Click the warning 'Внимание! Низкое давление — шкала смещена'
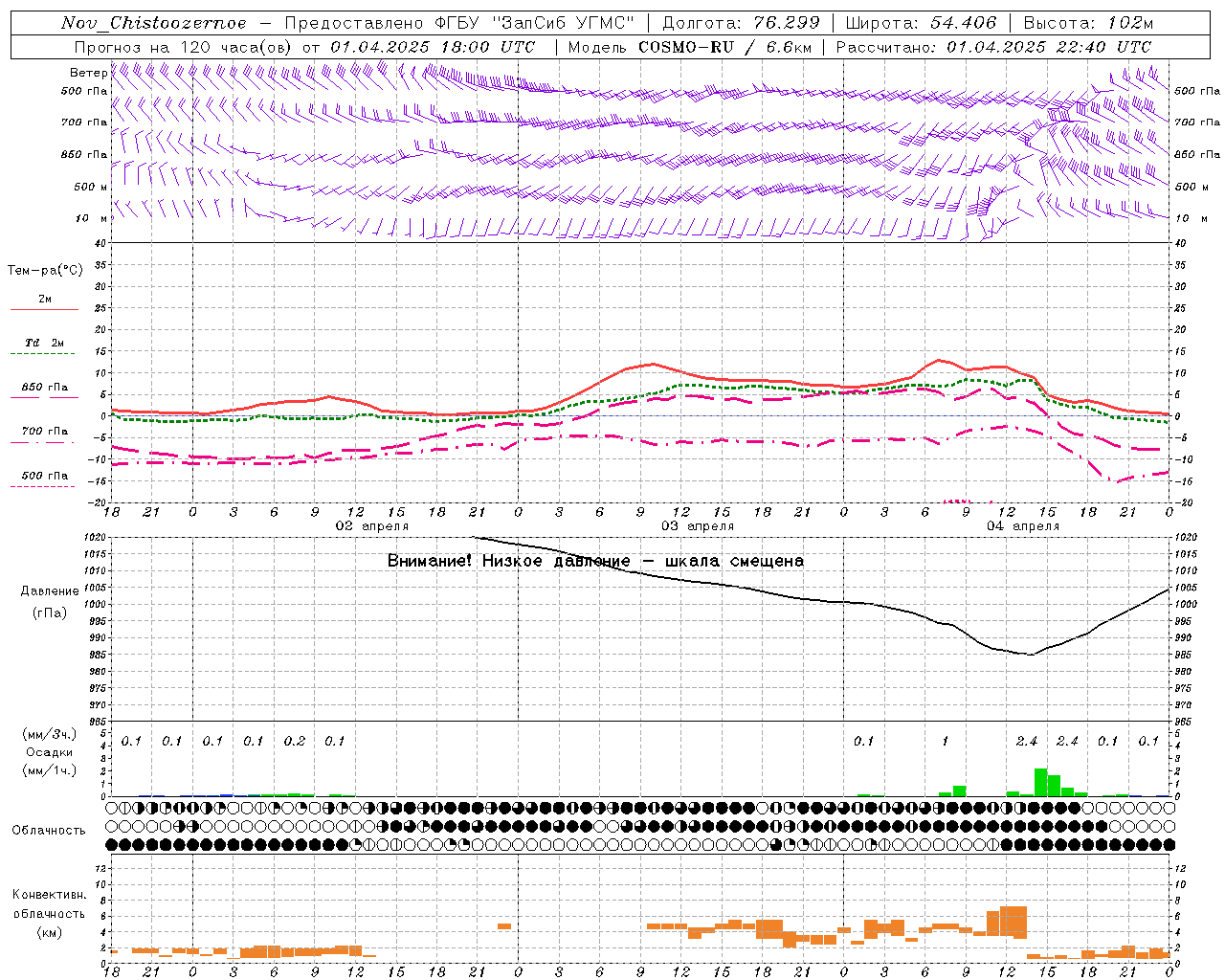Screen dimensions: 1225x980 pyautogui.click(x=595, y=562)
